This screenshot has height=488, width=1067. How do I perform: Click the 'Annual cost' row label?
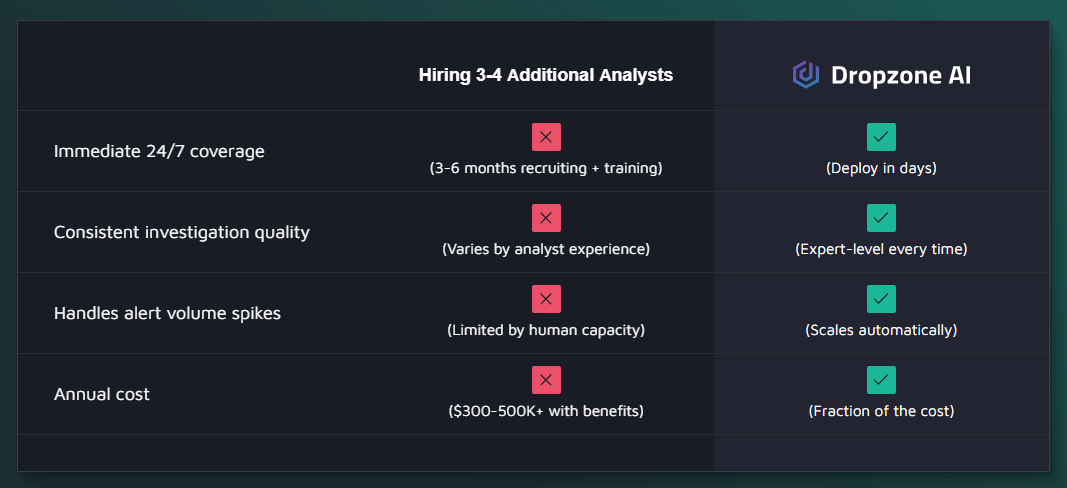(x=101, y=394)
